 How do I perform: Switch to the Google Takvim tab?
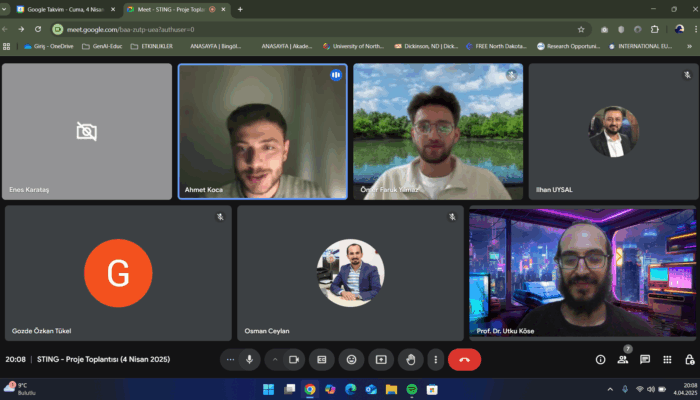pyautogui.click(x=62, y=9)
